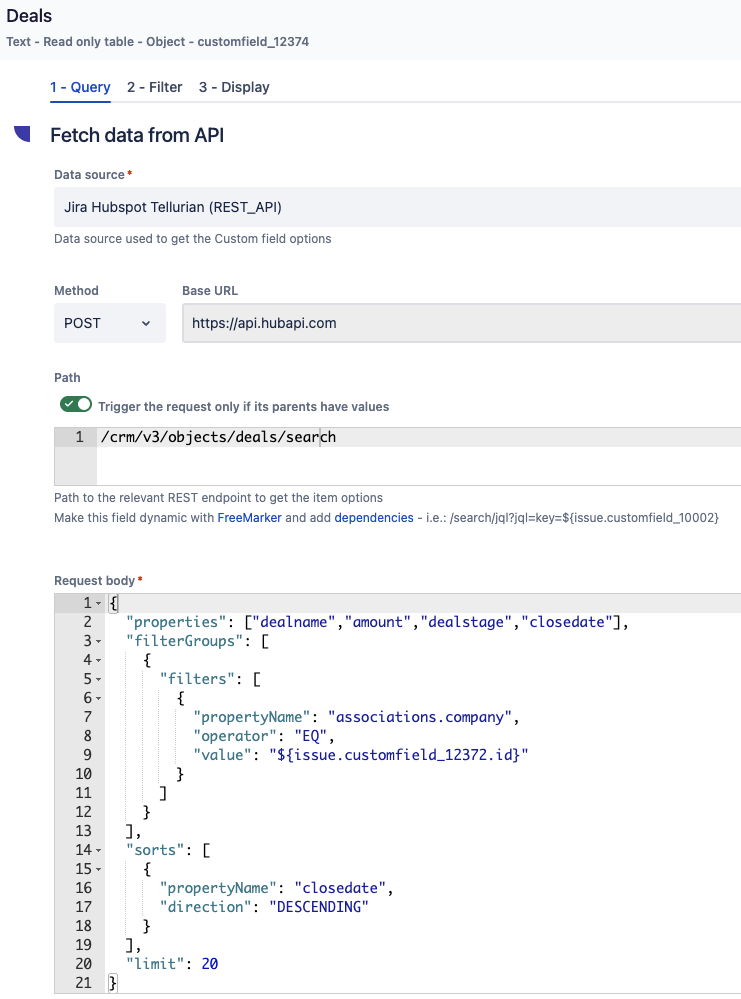
Task: Collapse the fold arrow on line 4
Action: tap(99, 661)
